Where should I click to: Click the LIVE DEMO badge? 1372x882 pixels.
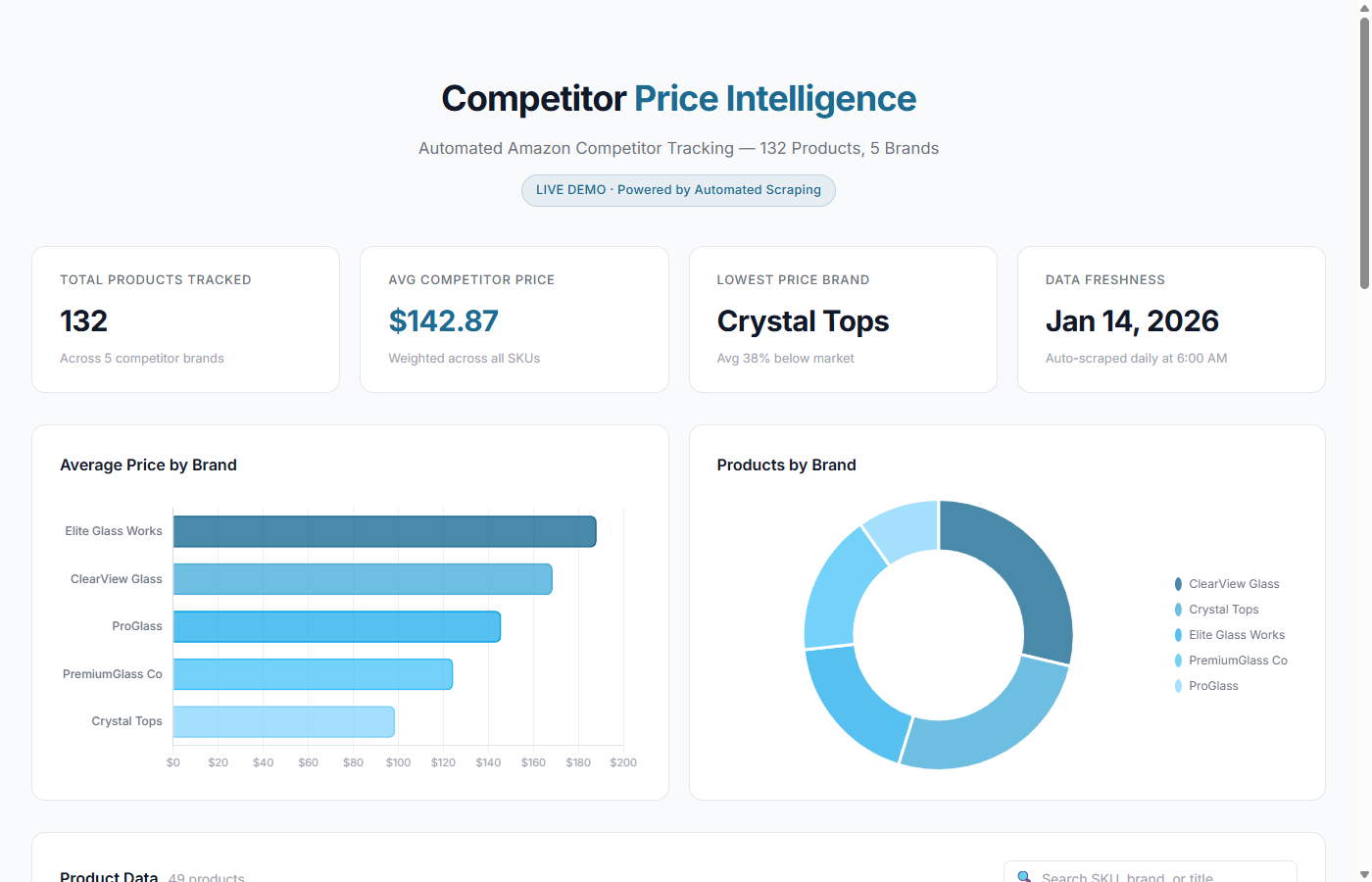(678, 190)
